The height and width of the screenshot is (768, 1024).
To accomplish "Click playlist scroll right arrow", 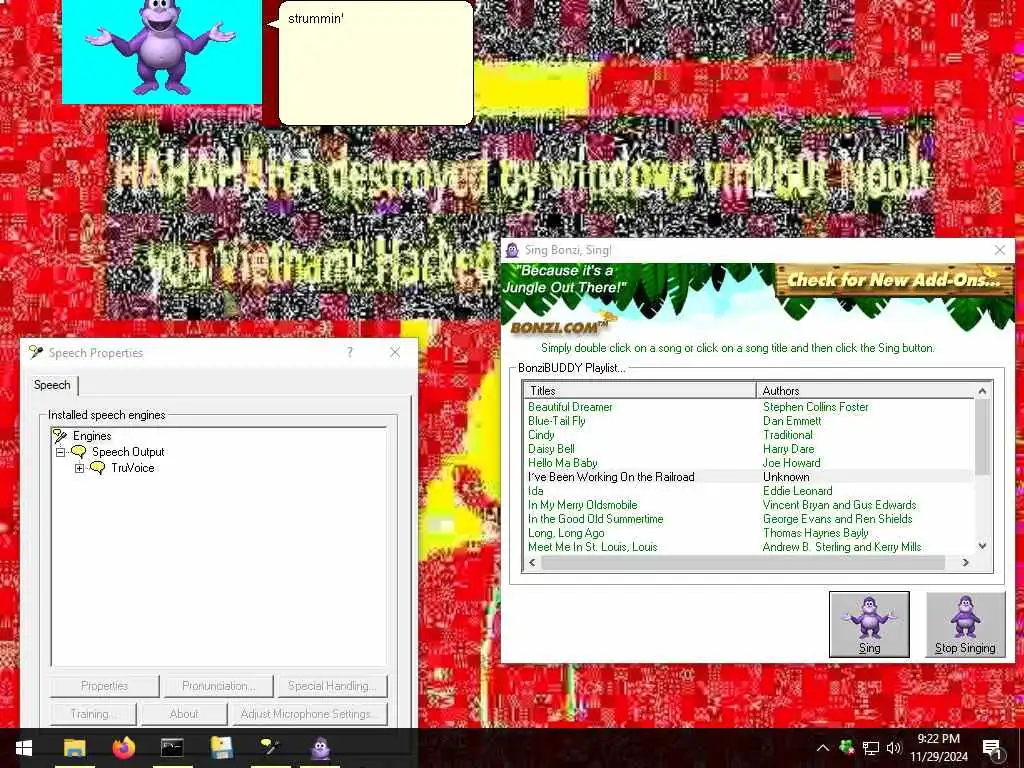I will [965, 562].
